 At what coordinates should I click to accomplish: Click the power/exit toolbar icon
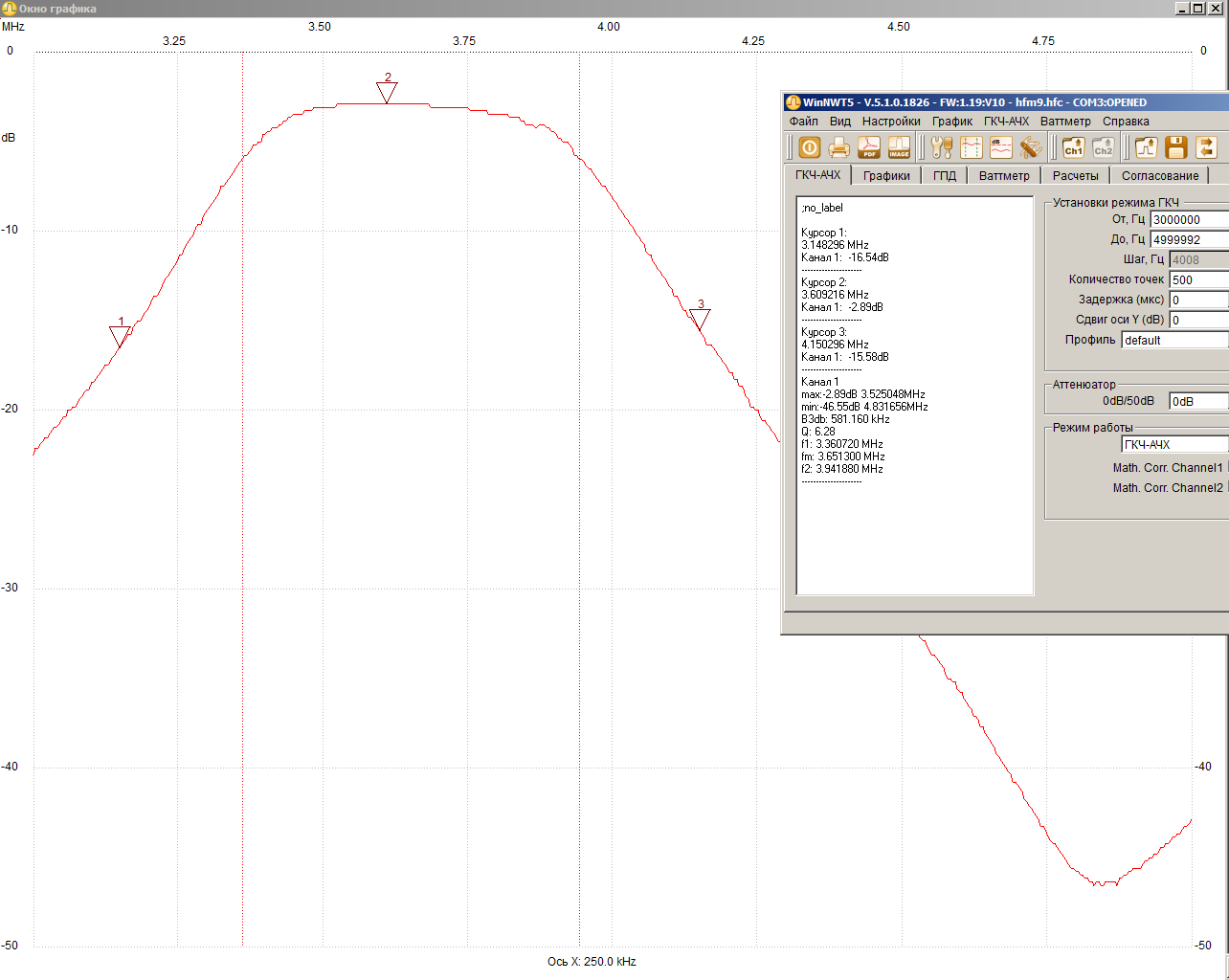810,147
